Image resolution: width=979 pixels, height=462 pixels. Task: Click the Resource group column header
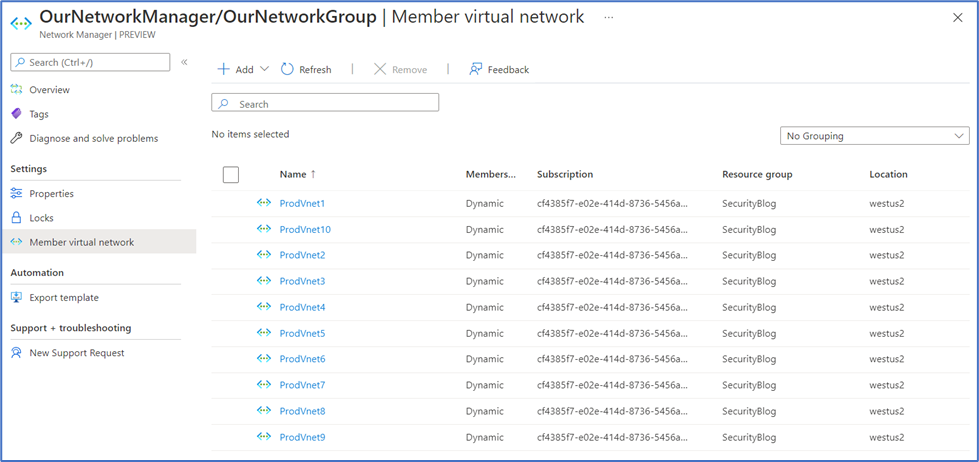click(x=757, y=174)
